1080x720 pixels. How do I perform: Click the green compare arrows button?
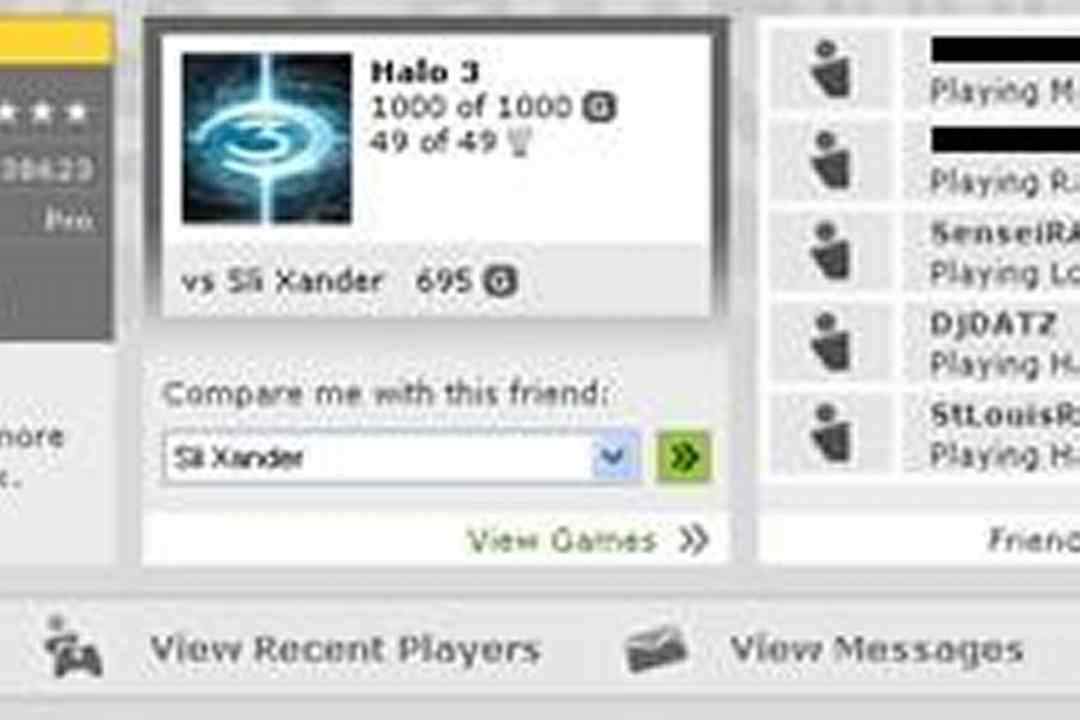coord(683,456)
